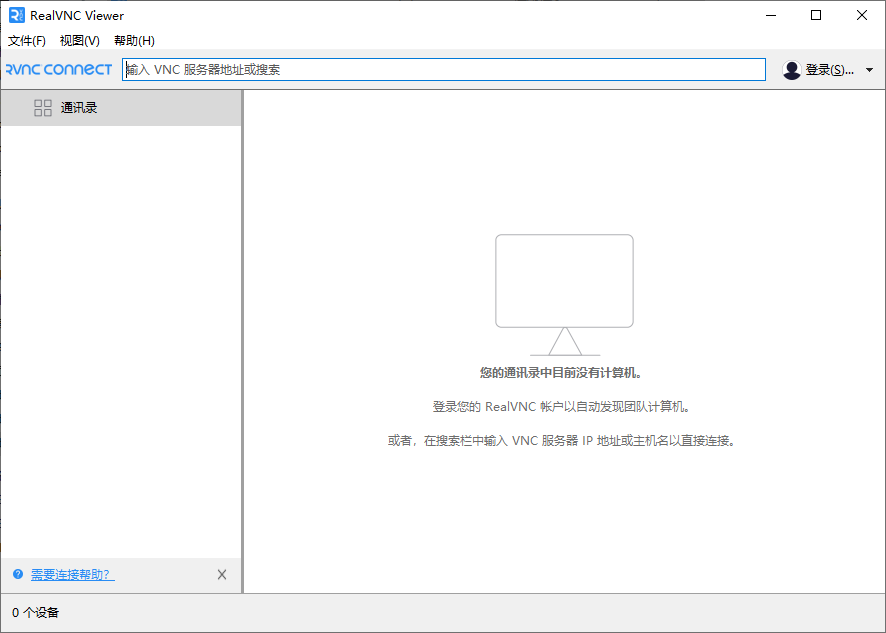Expand the sign-in dropdown arrow
This screenshot has height=633, width=886.
pyautogui.click(x=869, y=70)
